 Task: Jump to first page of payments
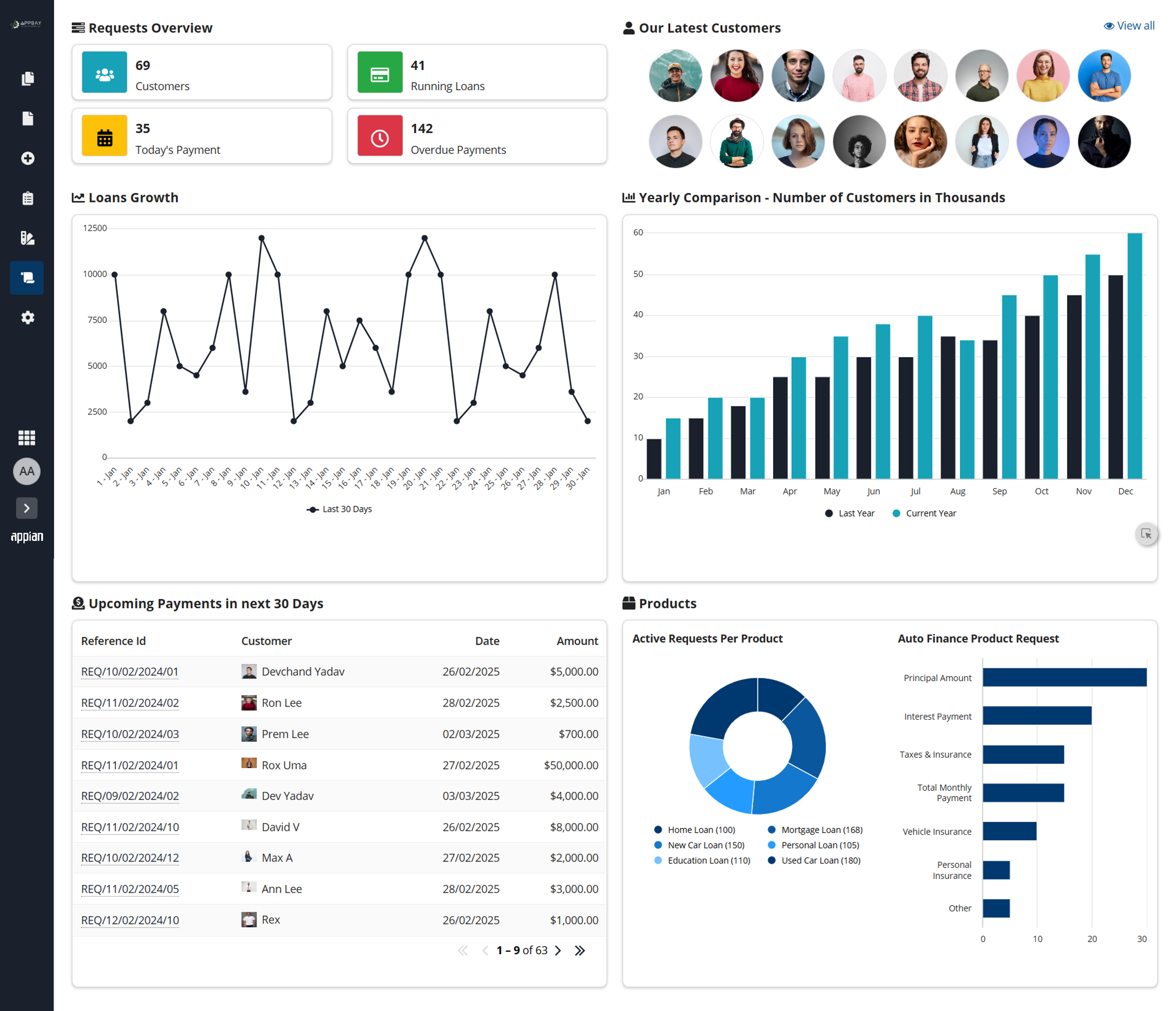463,950
